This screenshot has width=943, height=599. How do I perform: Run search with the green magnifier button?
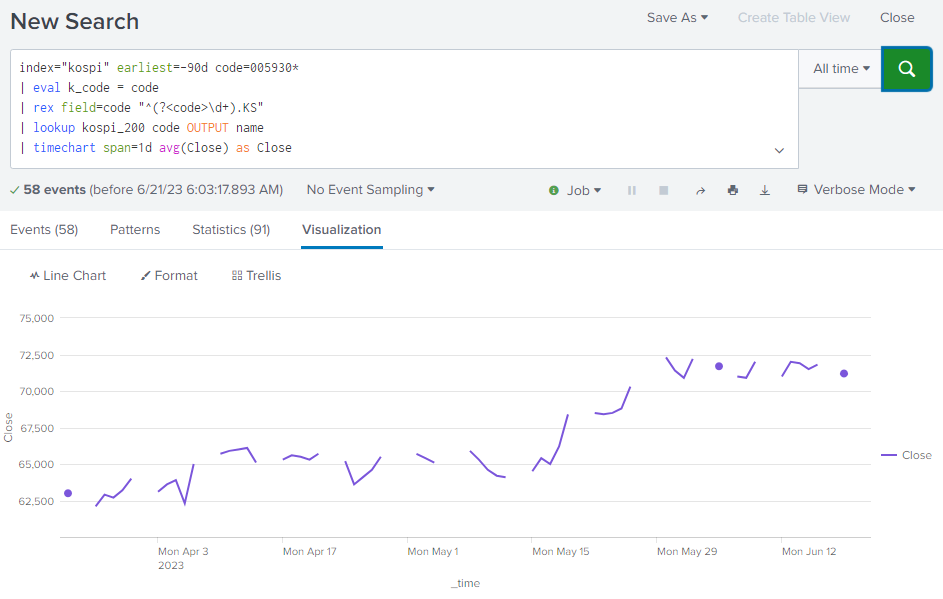pyautogui.click(x=906, y=69)
